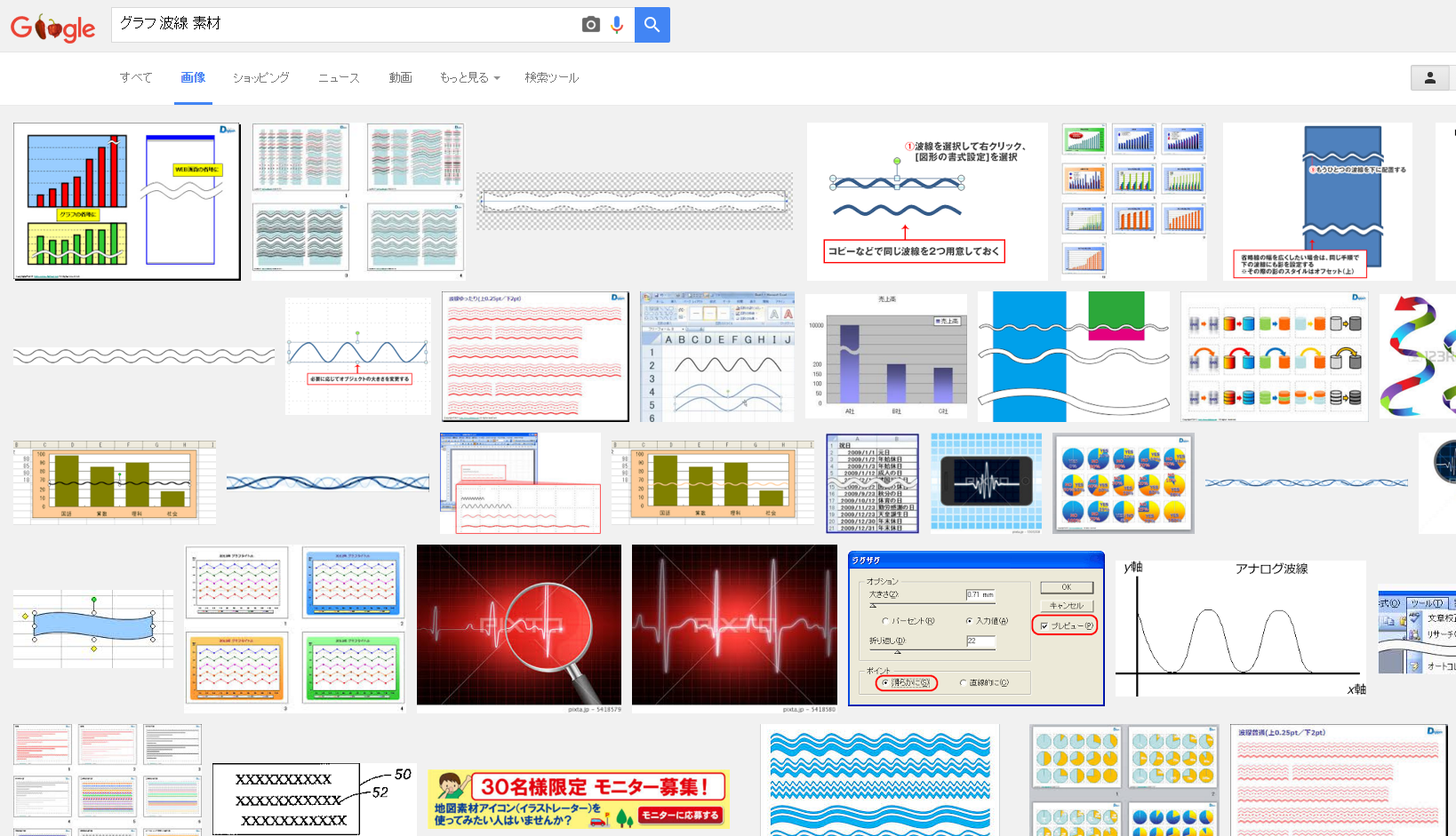Open search by image camera icon
Image resolution: width=1456 pixels, height=836 pixels.
pyautogui.click(x=590, y=25)
